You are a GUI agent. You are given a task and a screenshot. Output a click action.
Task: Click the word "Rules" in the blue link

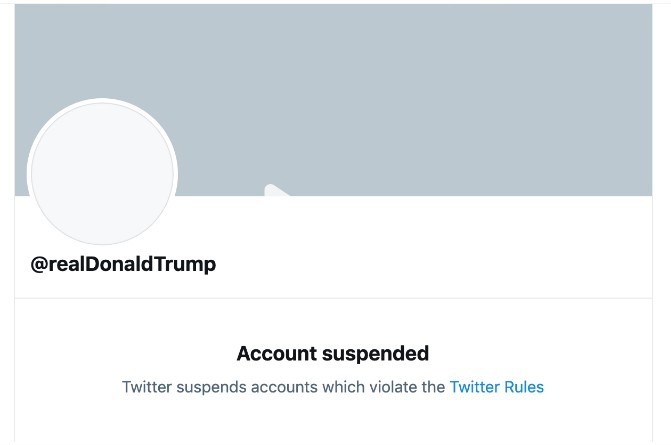click(524, 387)
